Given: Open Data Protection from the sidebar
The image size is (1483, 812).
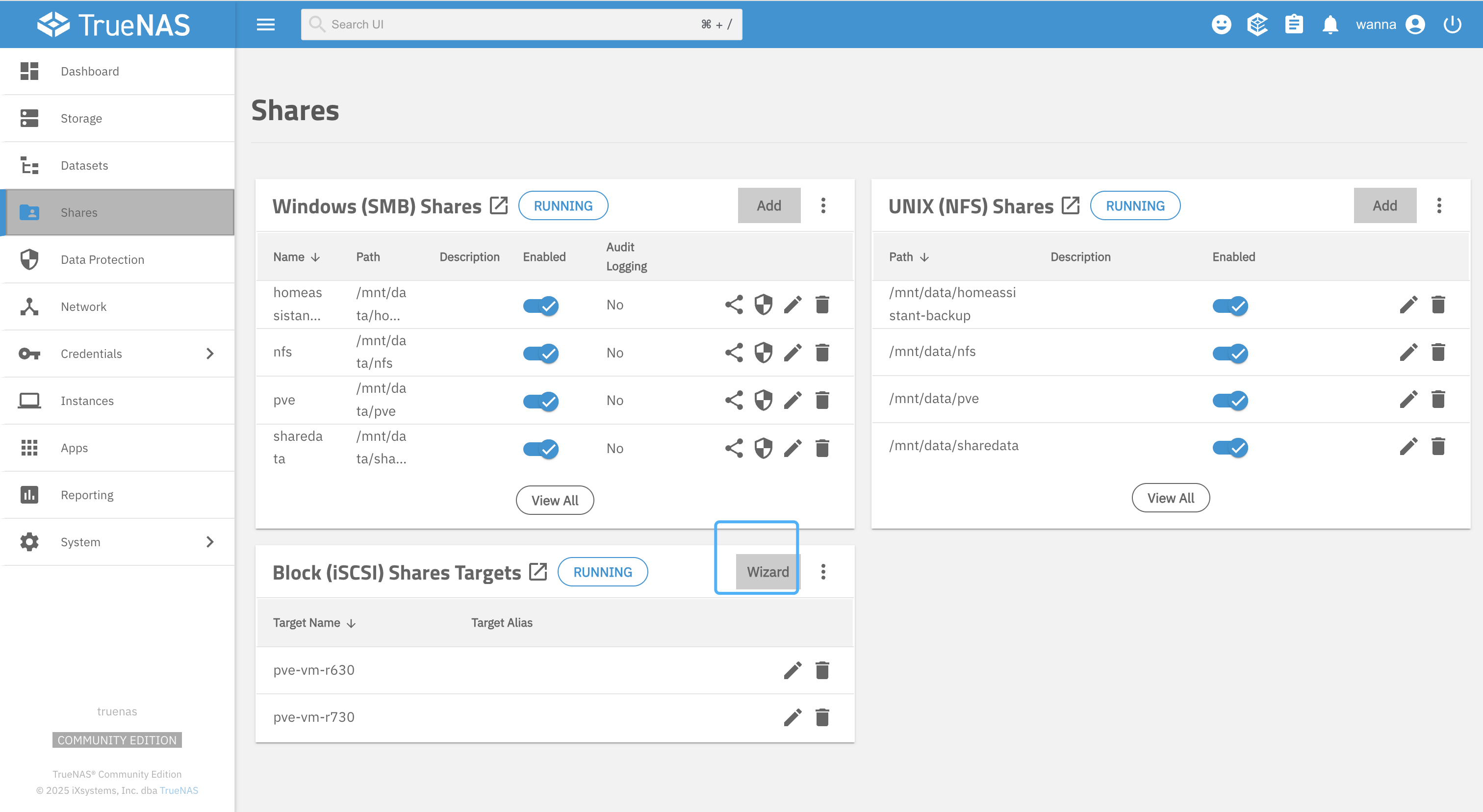Looking at the screenshot, I should click(x=102, y=259).
